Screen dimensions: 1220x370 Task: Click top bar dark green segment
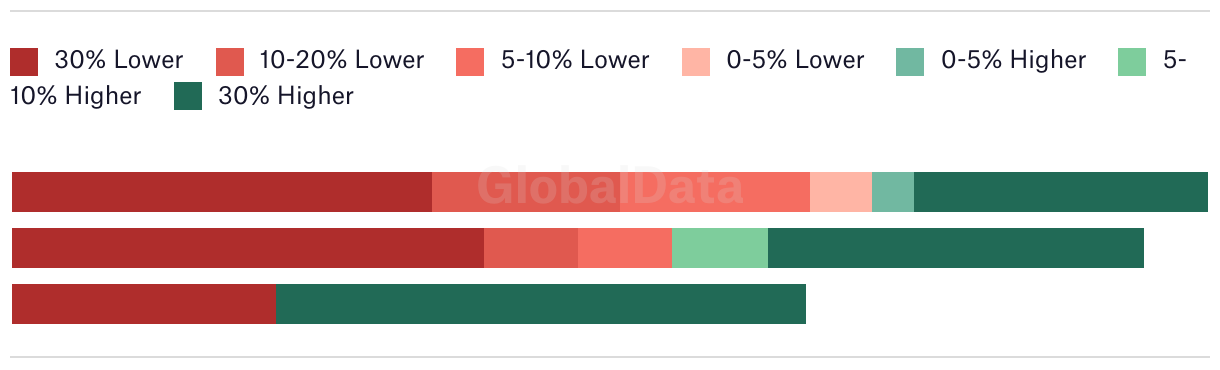click(x=1061, y=192)
